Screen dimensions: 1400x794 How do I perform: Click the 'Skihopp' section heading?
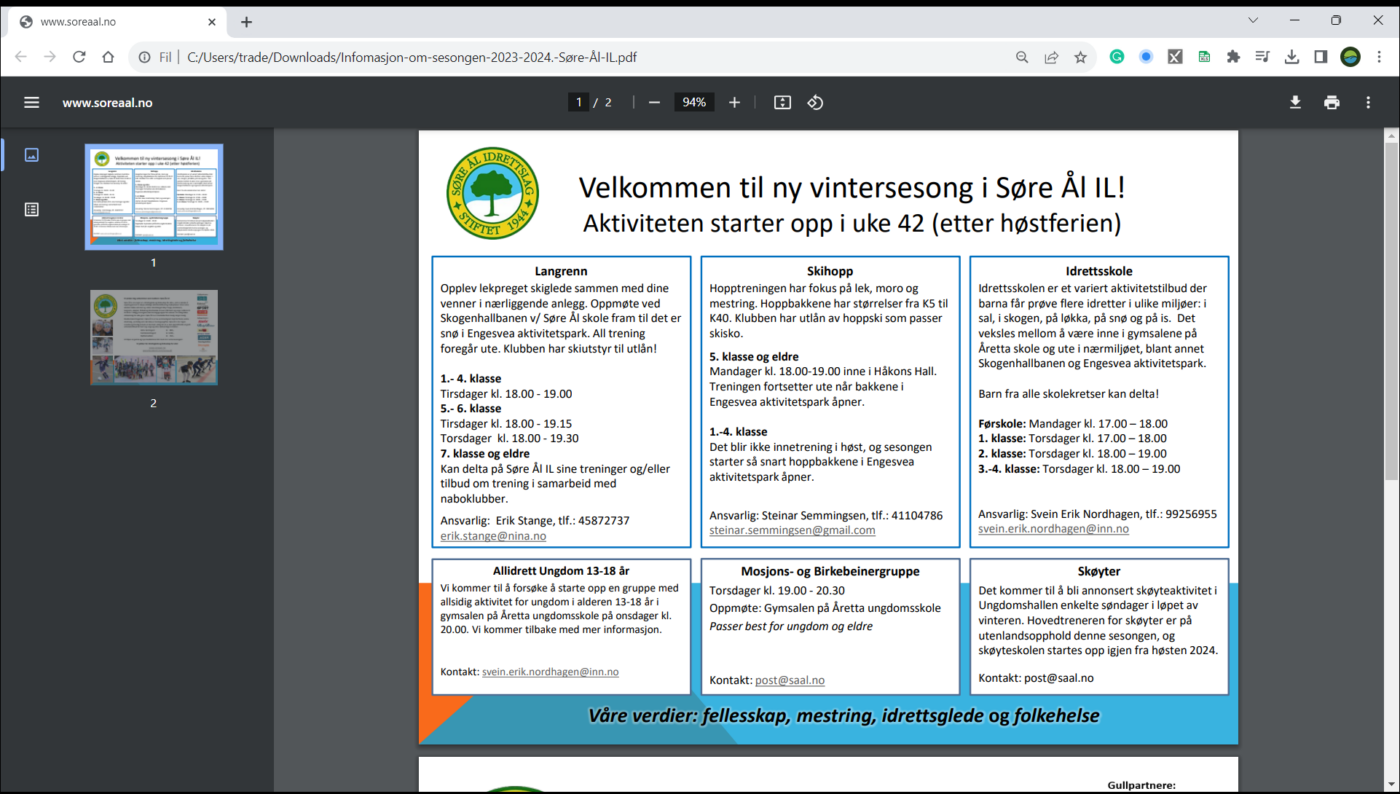point(829,271)
